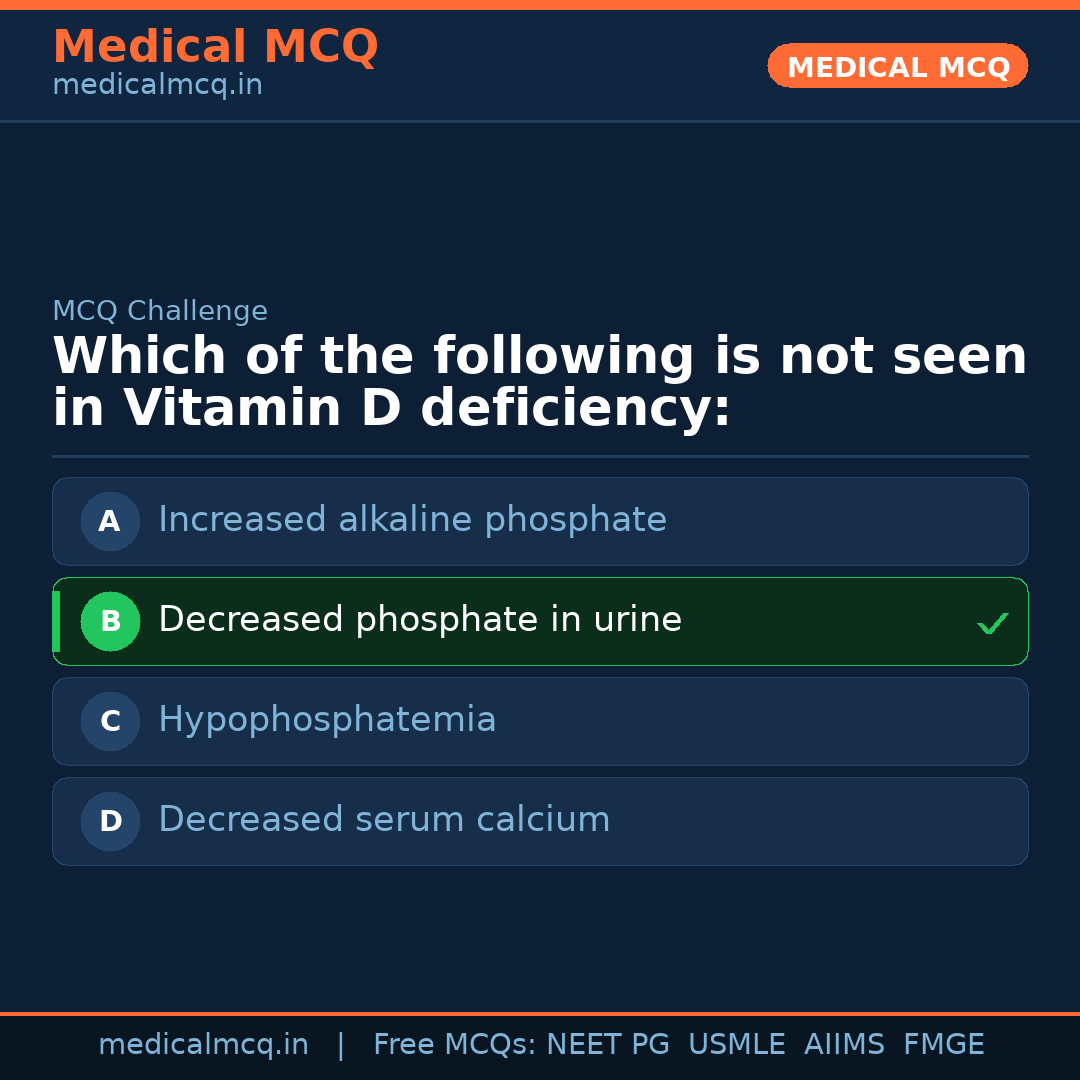The height and width of the screenshot is (1080, 1080).
Task: Select "Decreased phosphate in urine" answer text
Action: pos(420,620)
